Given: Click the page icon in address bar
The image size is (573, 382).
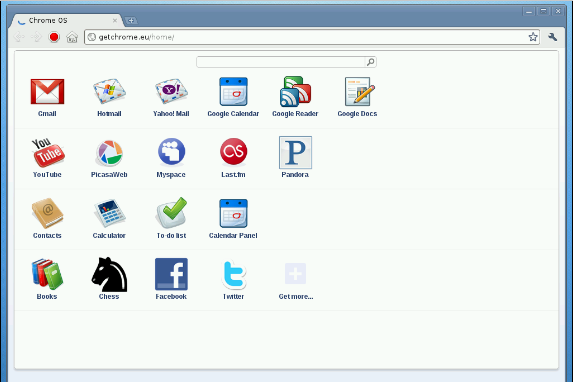Looking at the screenshot, I should tap(92, 37).
